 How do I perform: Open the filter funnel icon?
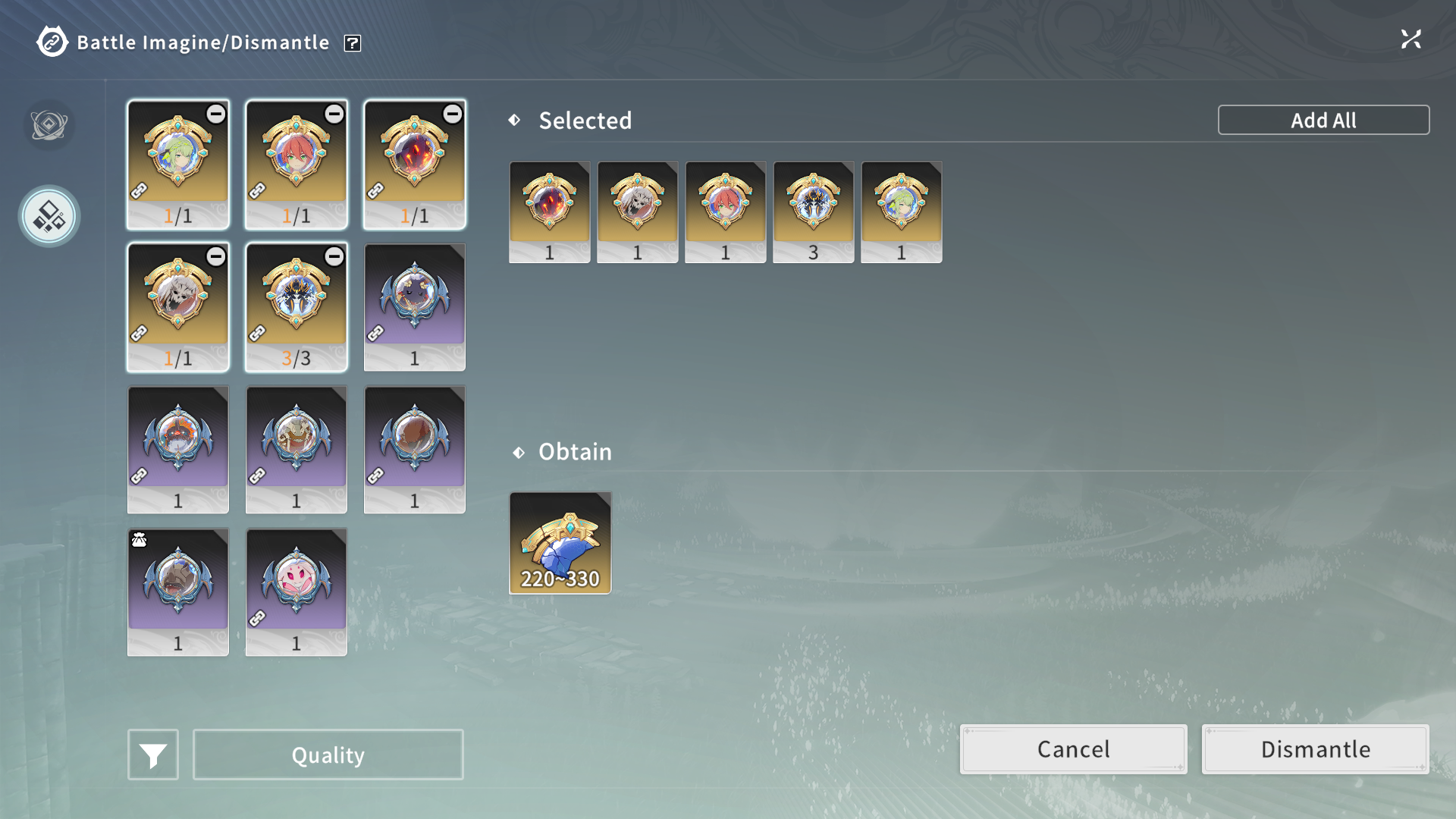click(153, 755)
